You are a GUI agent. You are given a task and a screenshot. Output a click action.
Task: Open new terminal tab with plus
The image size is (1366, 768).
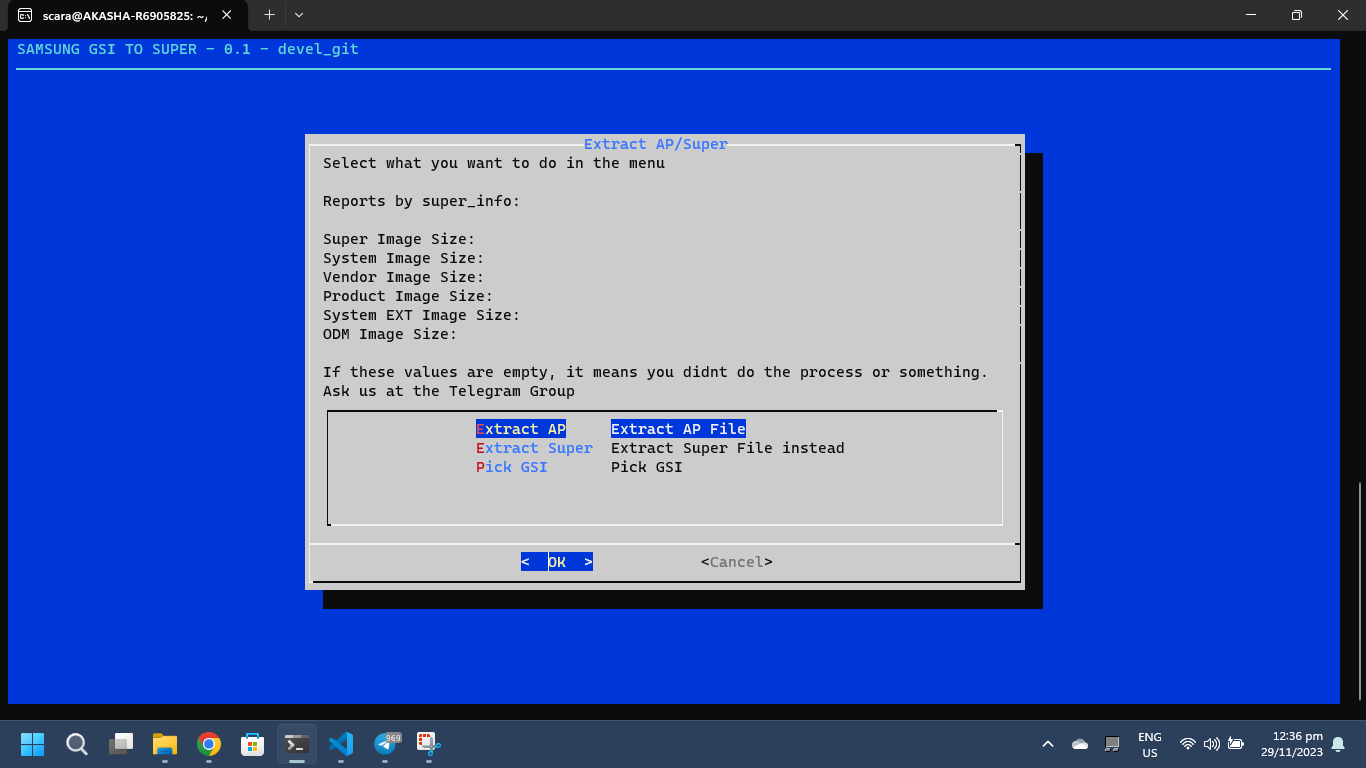click(x=269, y=15)
